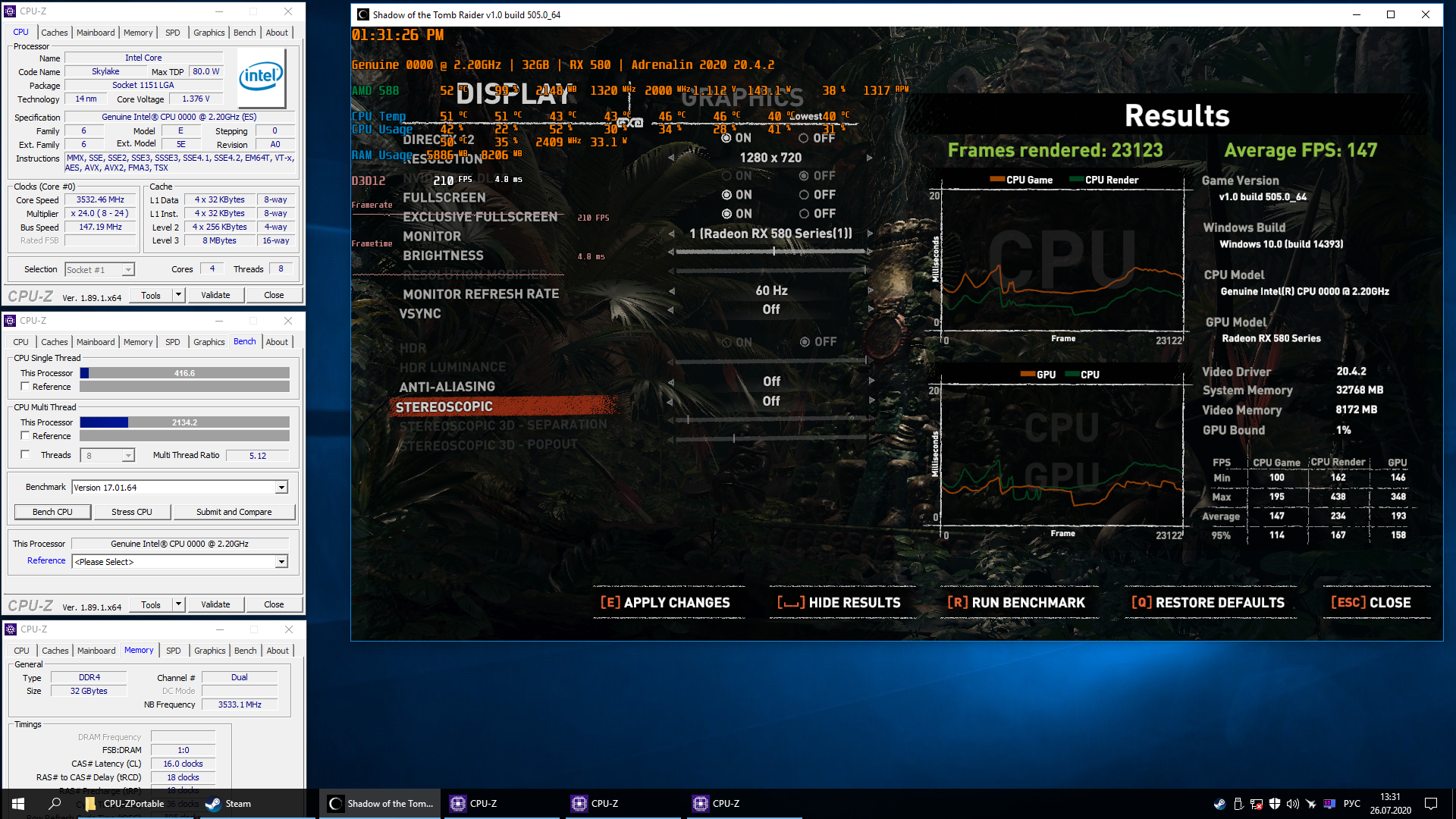Click left arrow for Stereoscopic setting
This screenshot has height=819, width=1456.
(x=671, y=401)
